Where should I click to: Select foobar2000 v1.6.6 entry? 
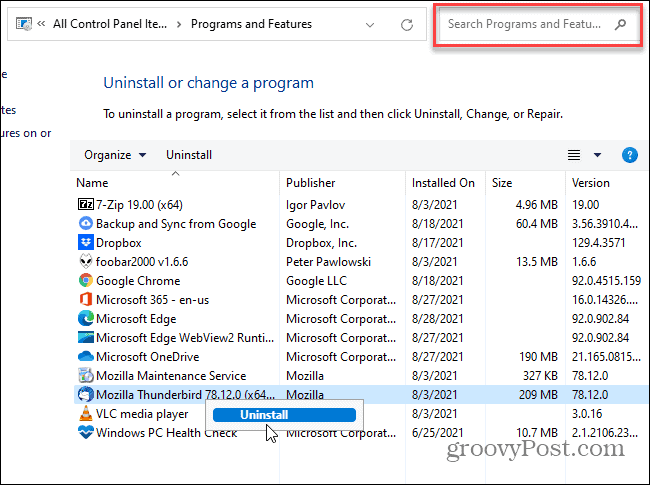coord(142,262)
